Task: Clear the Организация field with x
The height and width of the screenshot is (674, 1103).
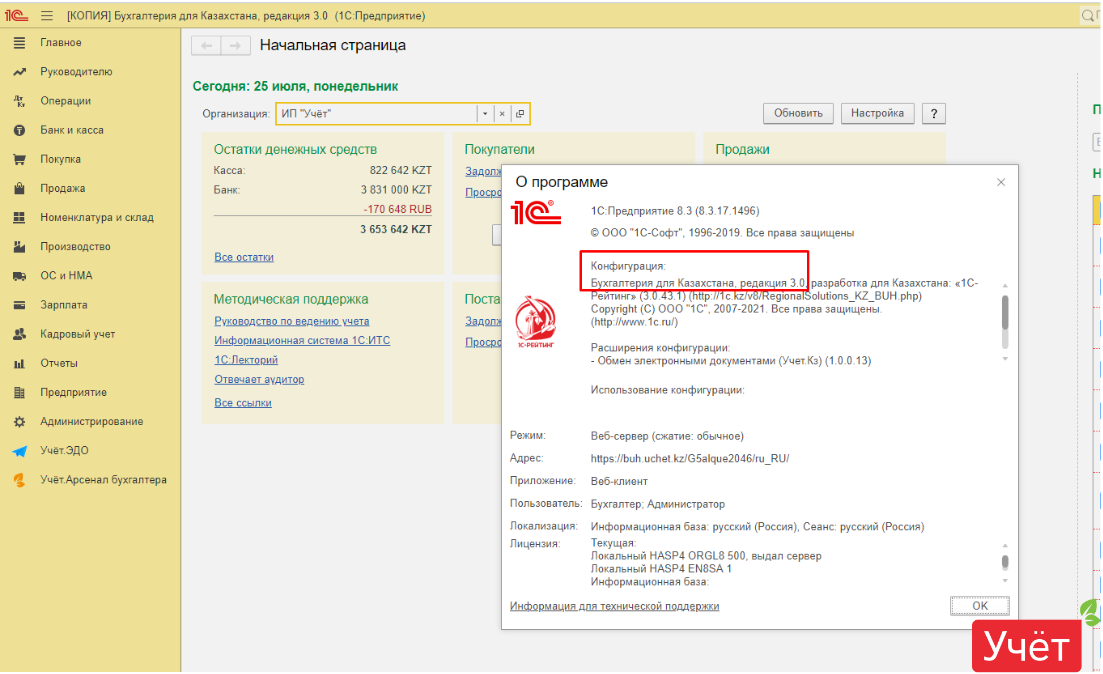Action: [502, 114]
